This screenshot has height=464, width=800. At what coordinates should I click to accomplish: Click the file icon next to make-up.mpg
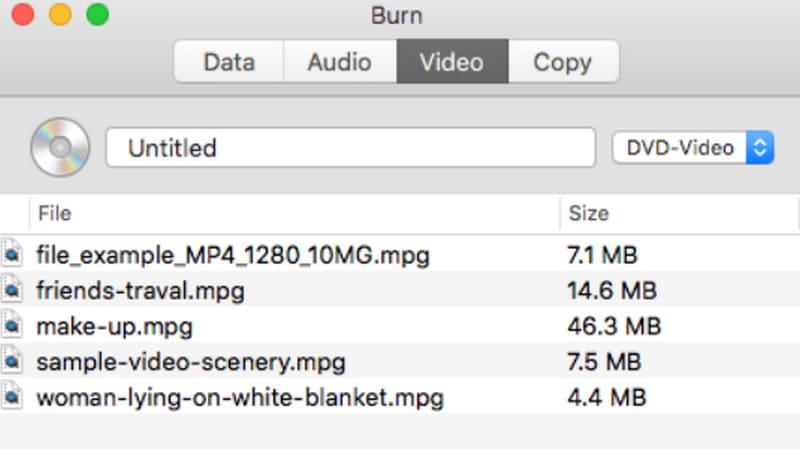pyautogui.click(x=12, y=325)
